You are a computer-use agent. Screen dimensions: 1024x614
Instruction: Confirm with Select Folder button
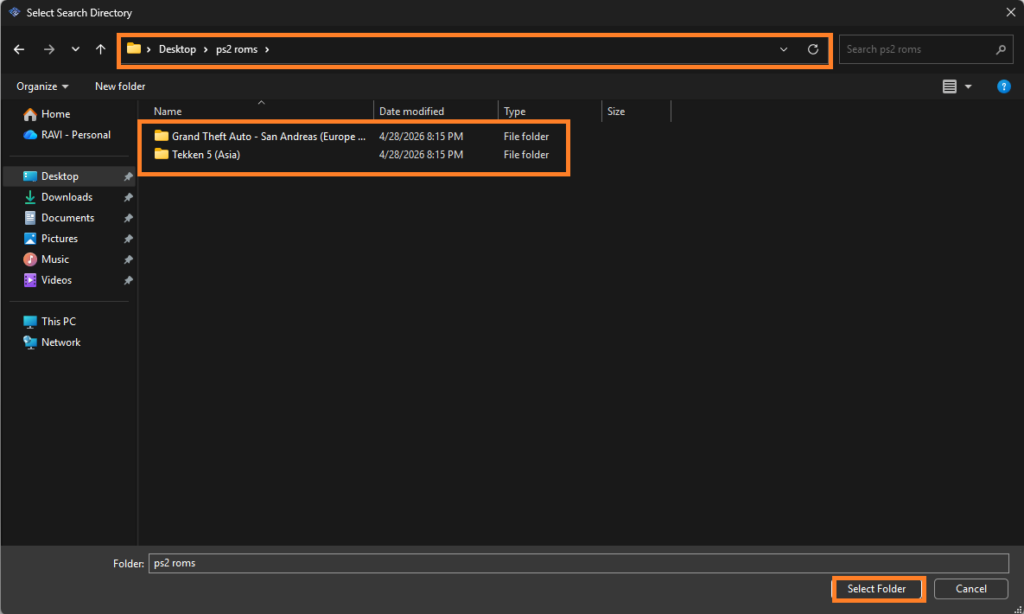click(876, 589)
